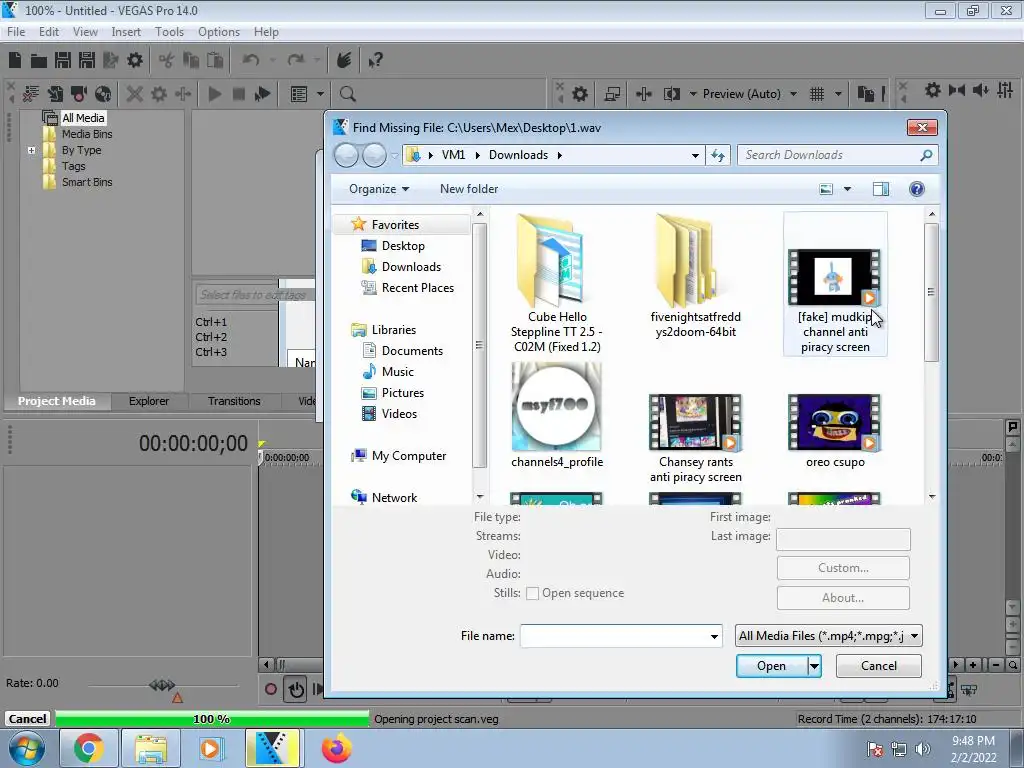The image size is (1024, 768).
Task: Expand the By Type tree node
Action: coord(31,150)
